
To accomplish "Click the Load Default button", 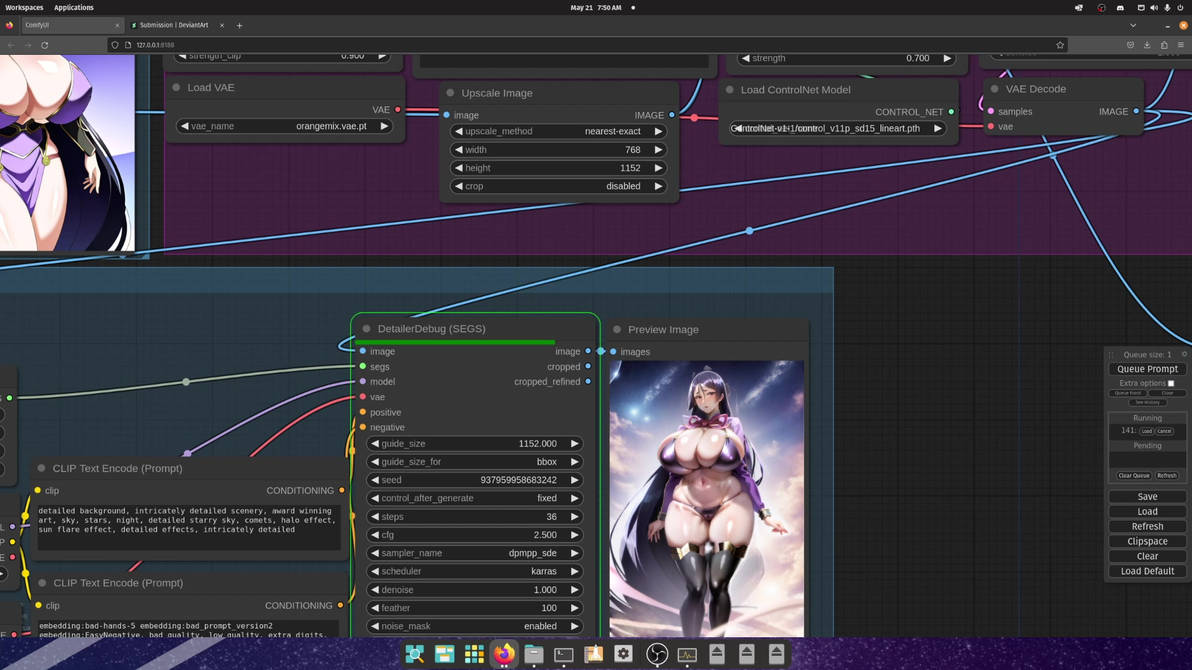I will 1147,571.
